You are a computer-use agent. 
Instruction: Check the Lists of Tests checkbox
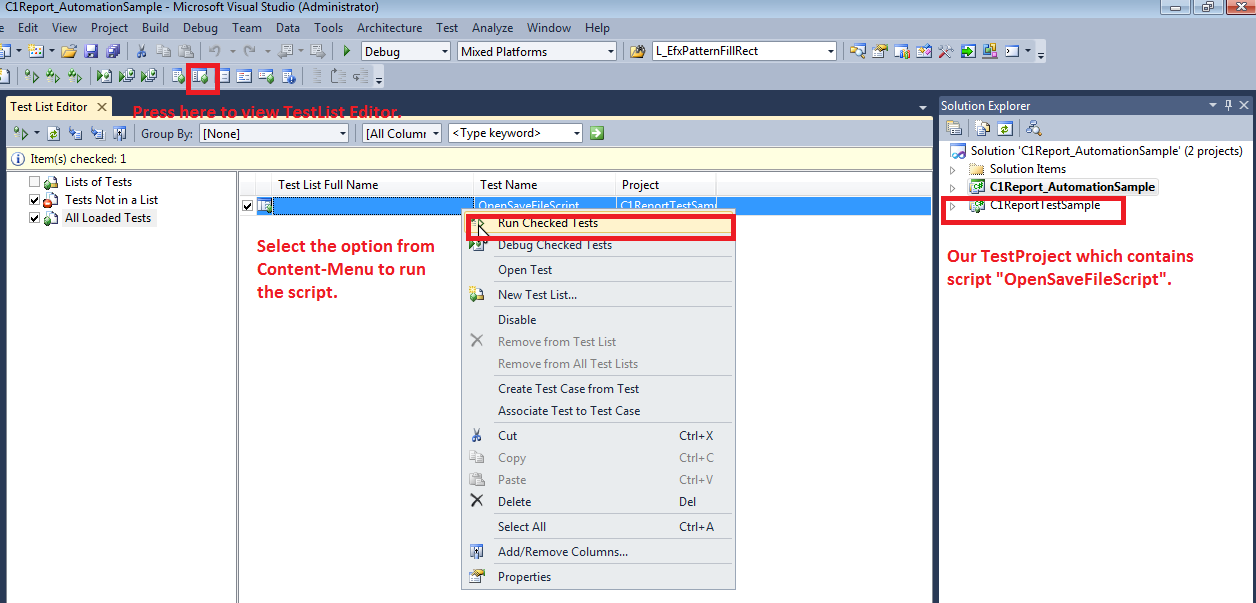pyautogui.click(x=35, y=182)
